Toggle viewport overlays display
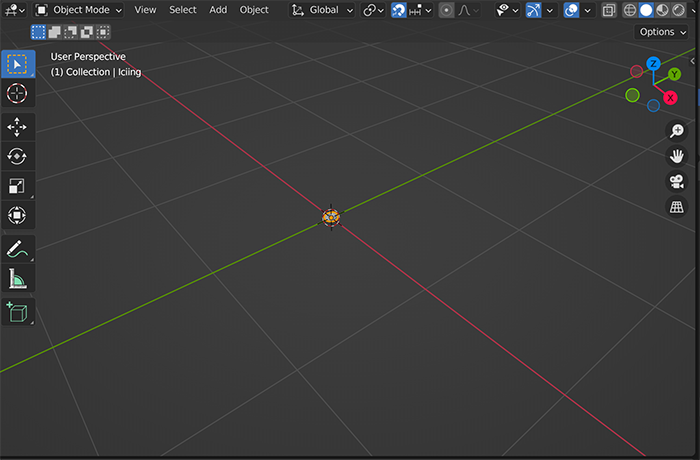 pos(571,10)
